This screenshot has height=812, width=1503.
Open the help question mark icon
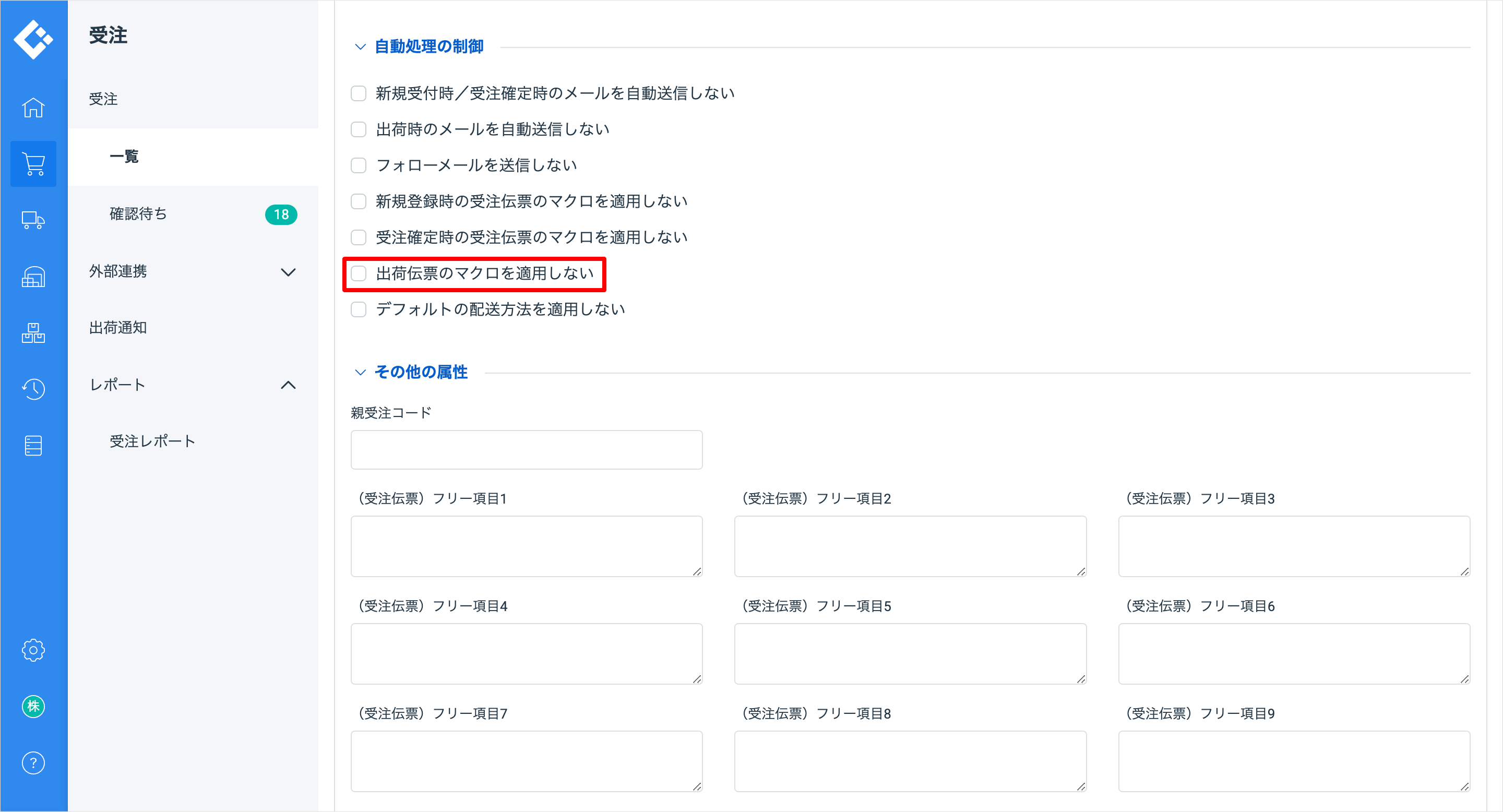[33, 763]
